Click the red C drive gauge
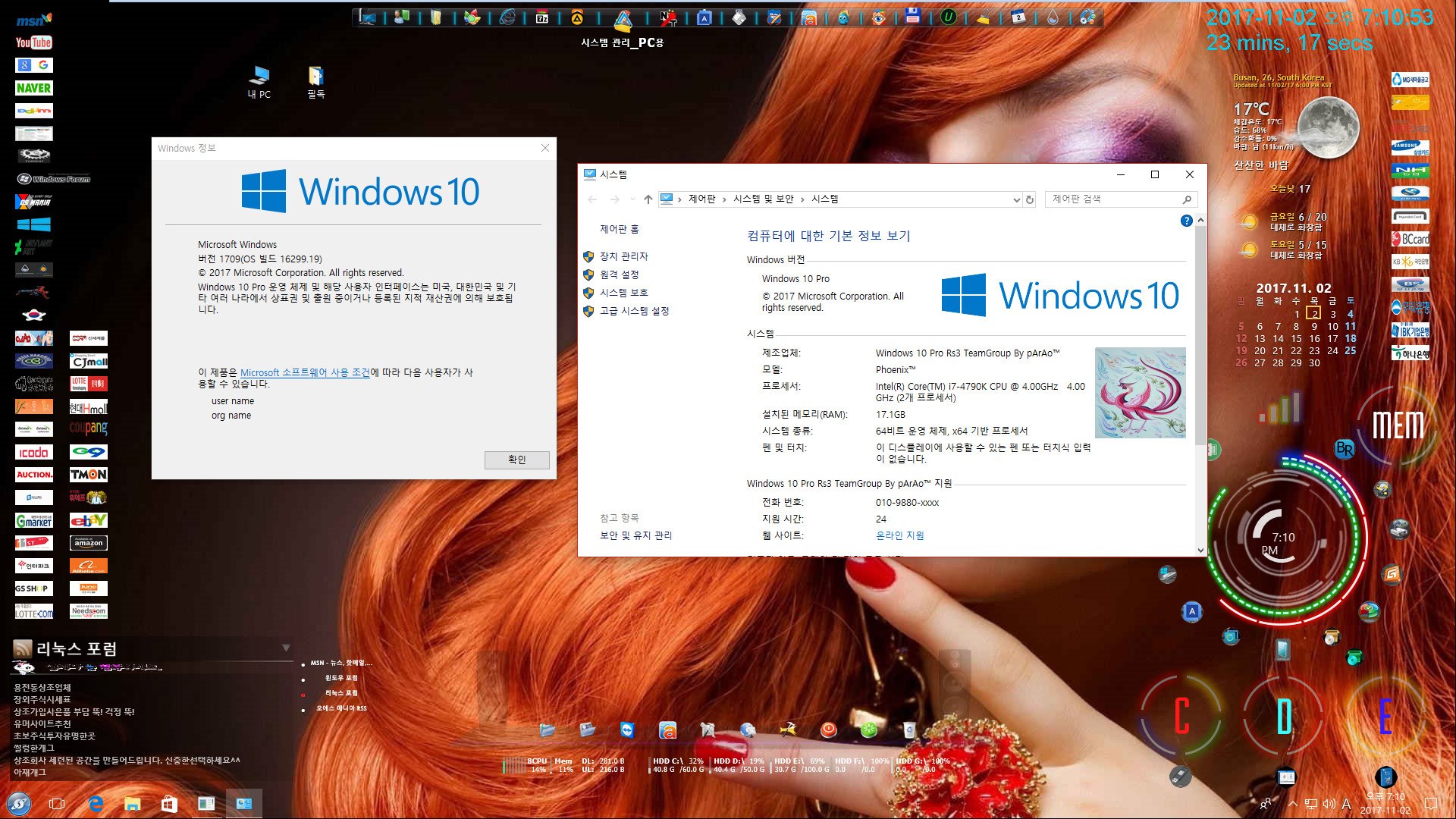Screen dimensions: 1456x819 click(1181, 716)
